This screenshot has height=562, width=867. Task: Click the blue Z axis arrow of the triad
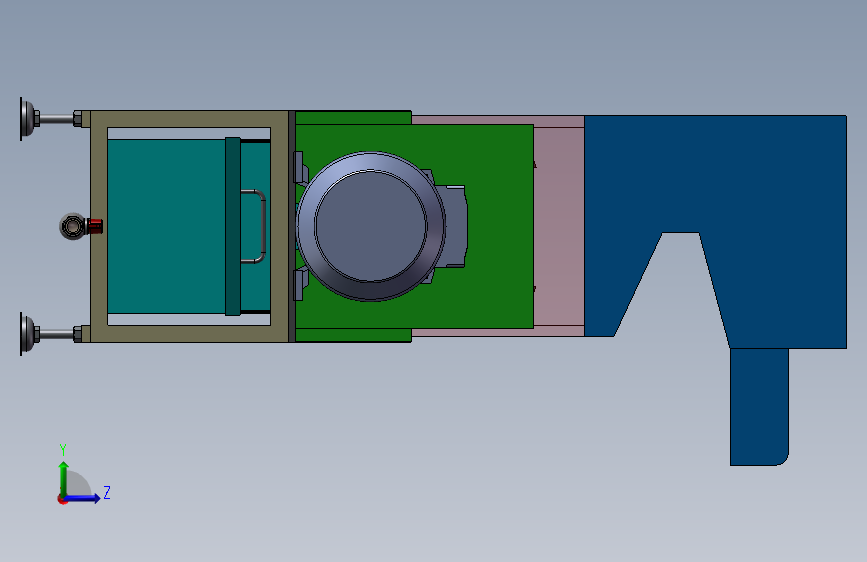click(x=83, y=498)
